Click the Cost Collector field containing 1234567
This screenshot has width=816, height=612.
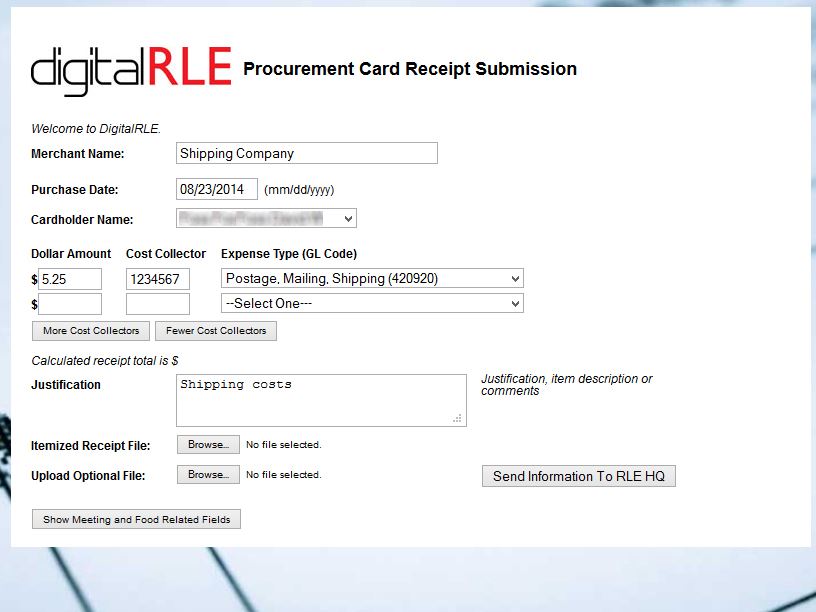point(158,279)
